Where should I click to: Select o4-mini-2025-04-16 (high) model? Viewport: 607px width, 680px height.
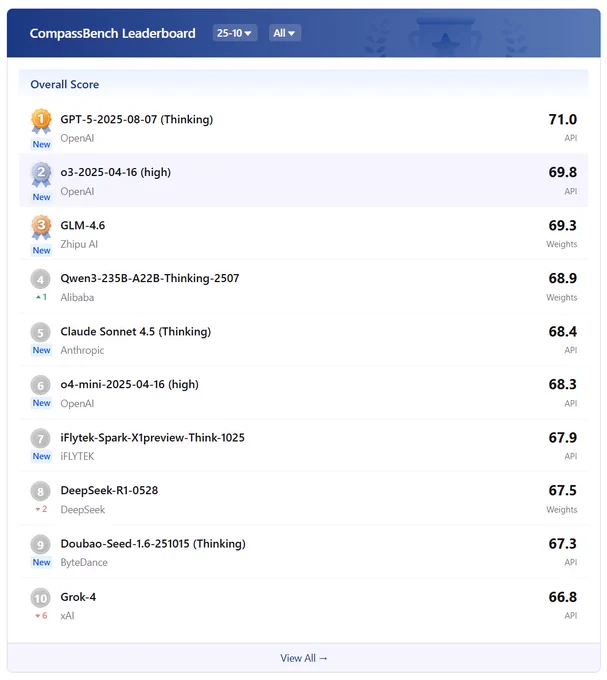pyautogui.click(x=129, y=385)
